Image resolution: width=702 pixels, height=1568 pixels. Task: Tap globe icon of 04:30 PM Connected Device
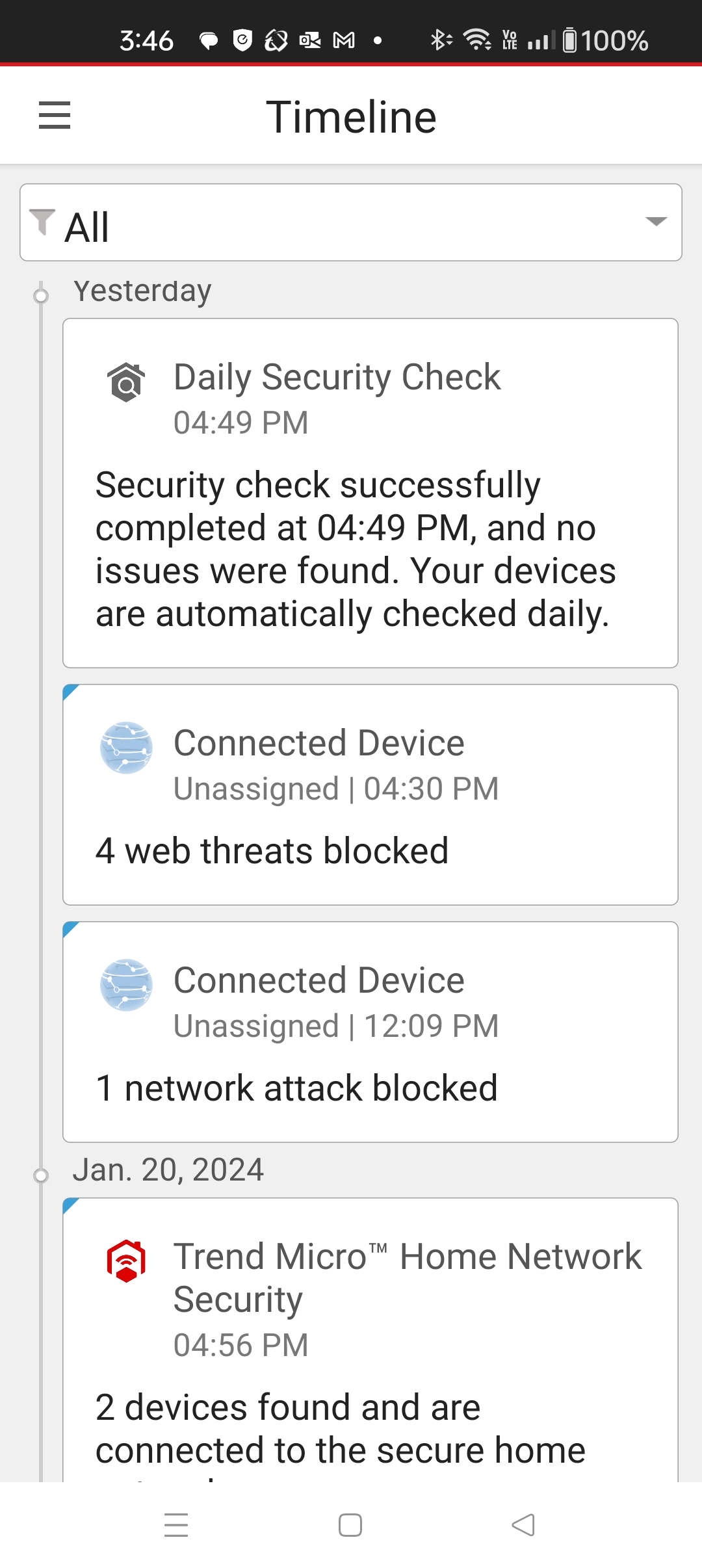pyautogui.click(x=126, y=748)
